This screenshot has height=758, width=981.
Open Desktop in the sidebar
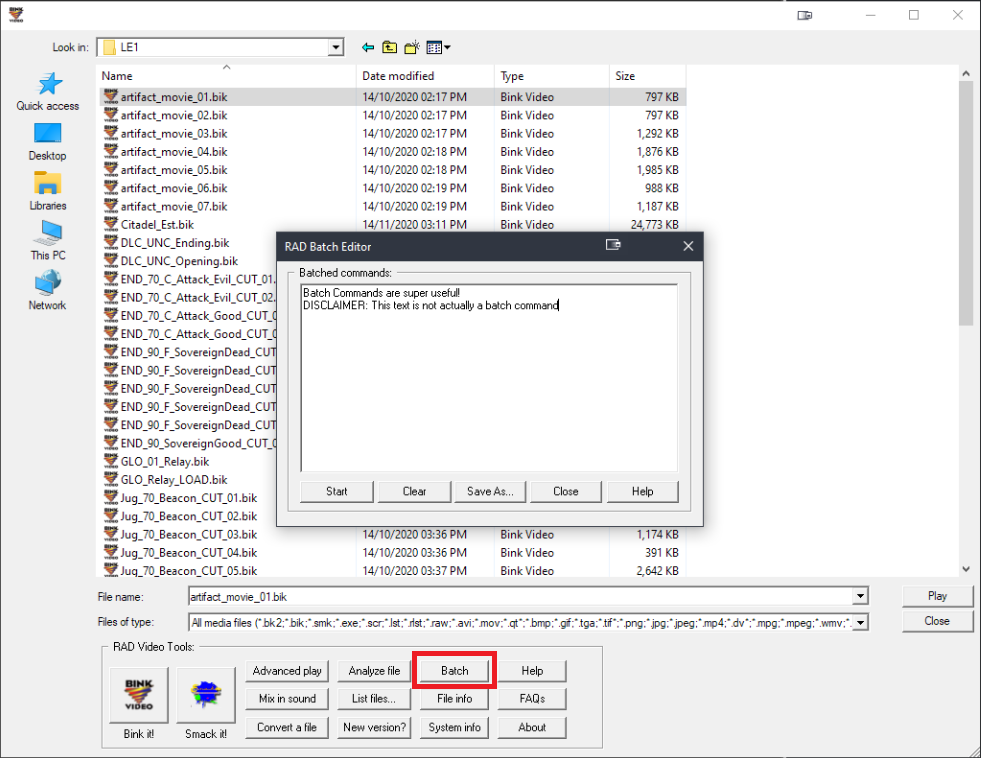(48, 142)
